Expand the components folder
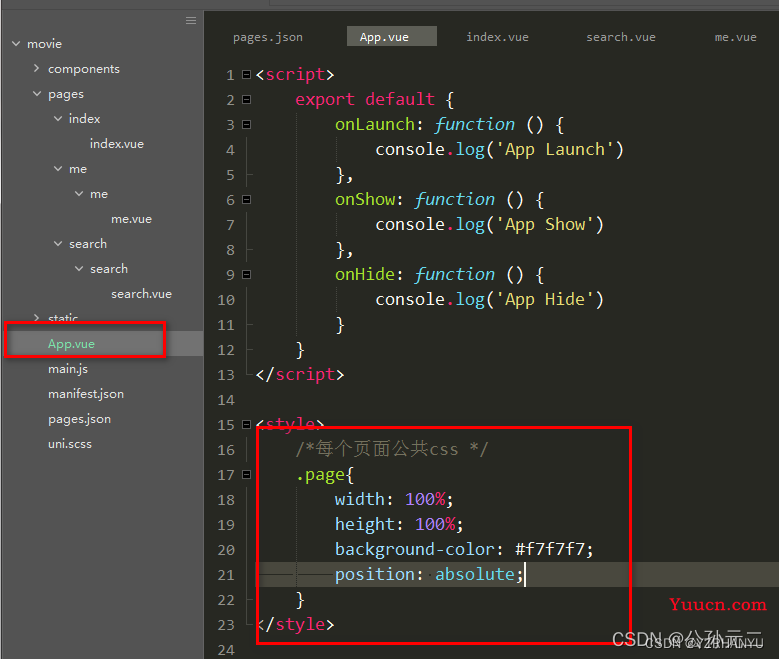Image resolution: width=779 pixels, height=659 pixels. (x=36, y=68)
